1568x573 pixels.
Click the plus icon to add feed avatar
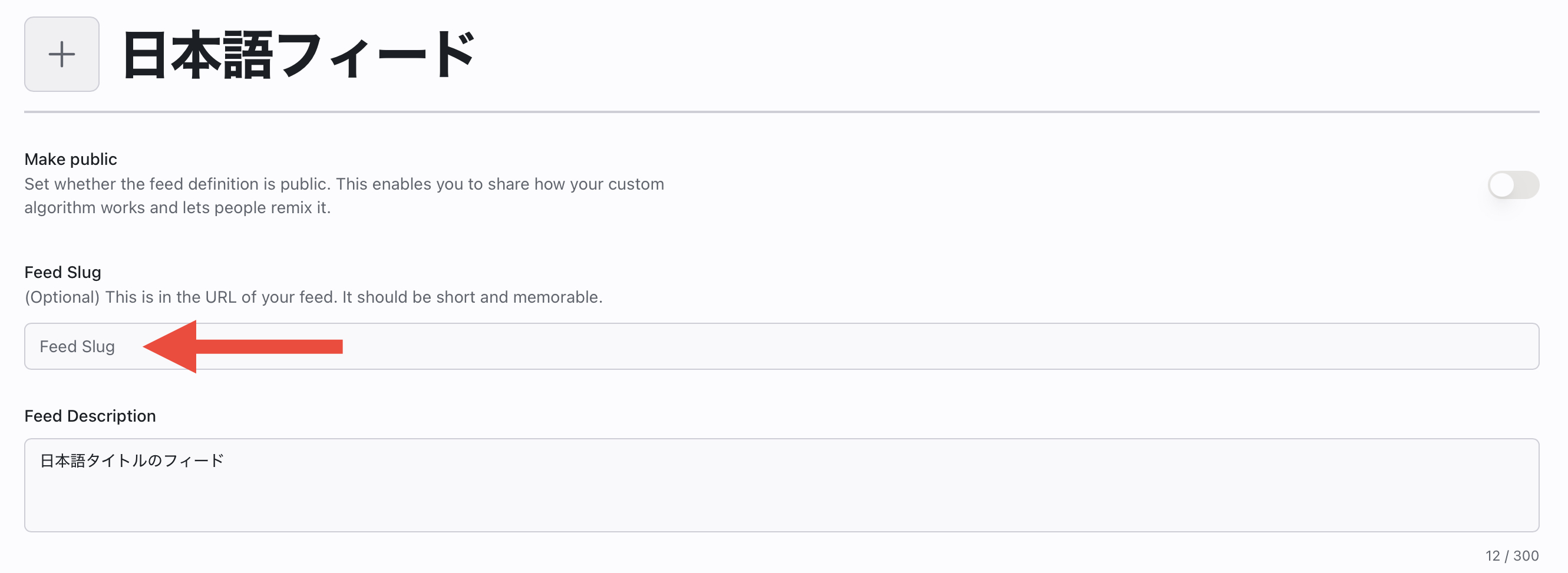[61, 54]
